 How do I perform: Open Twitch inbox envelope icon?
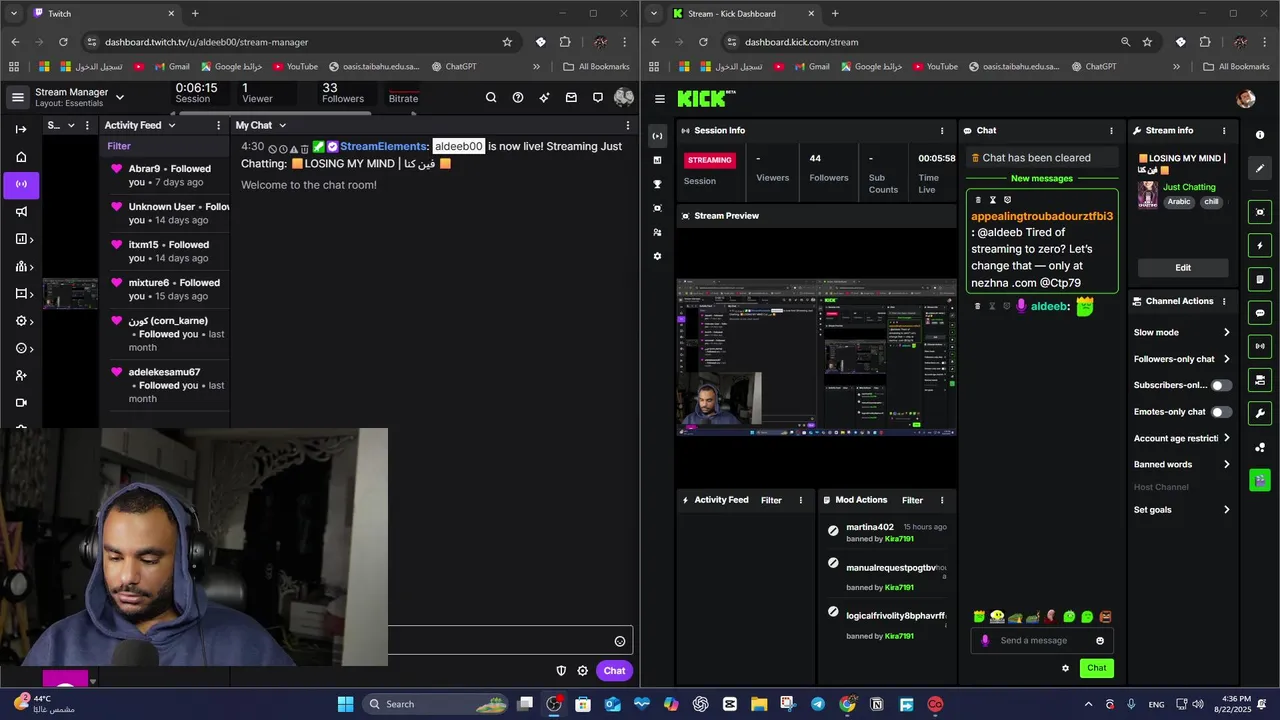tap(571, 97)
